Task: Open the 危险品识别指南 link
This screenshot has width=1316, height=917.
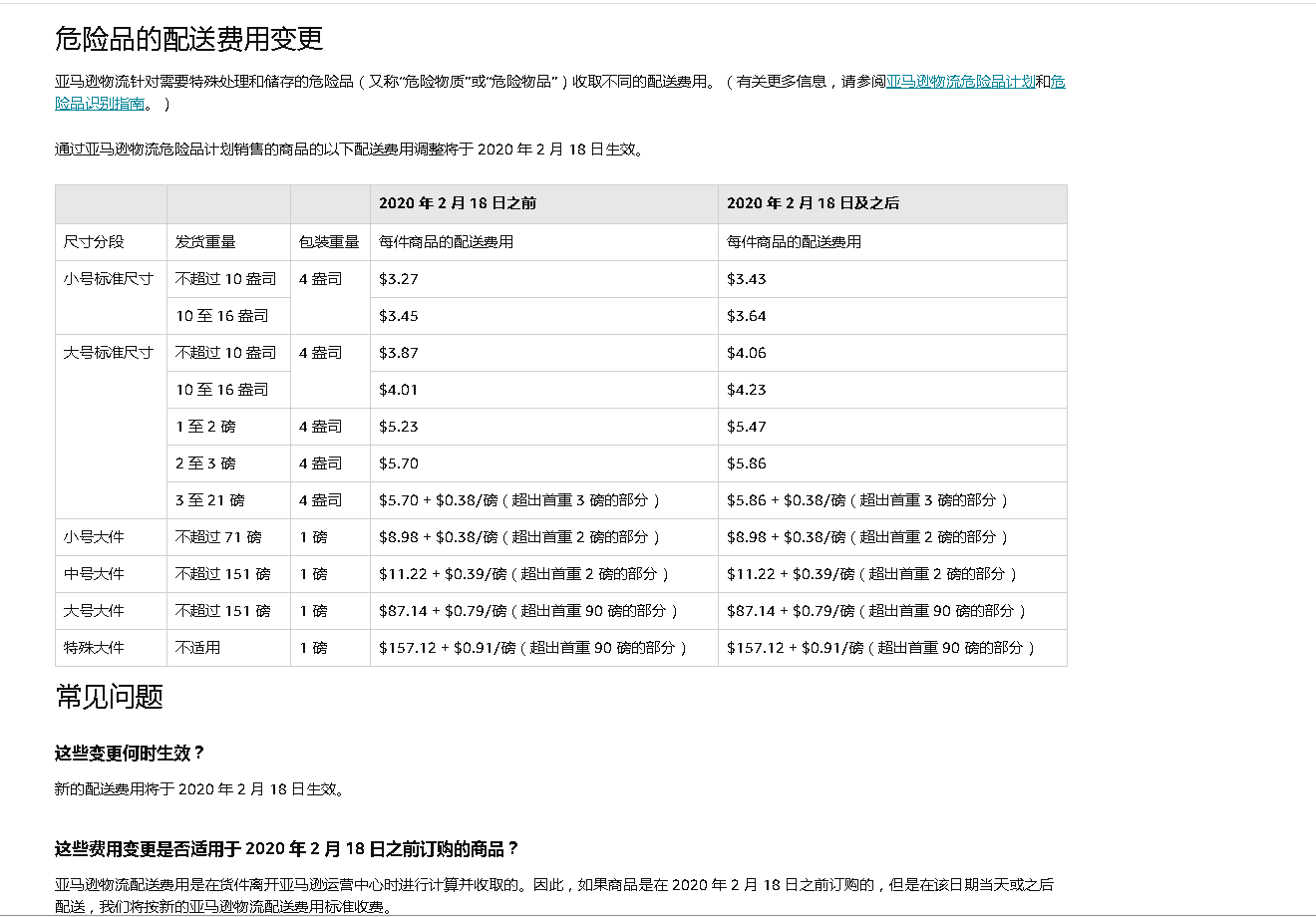Action: (x=100, y=104)
